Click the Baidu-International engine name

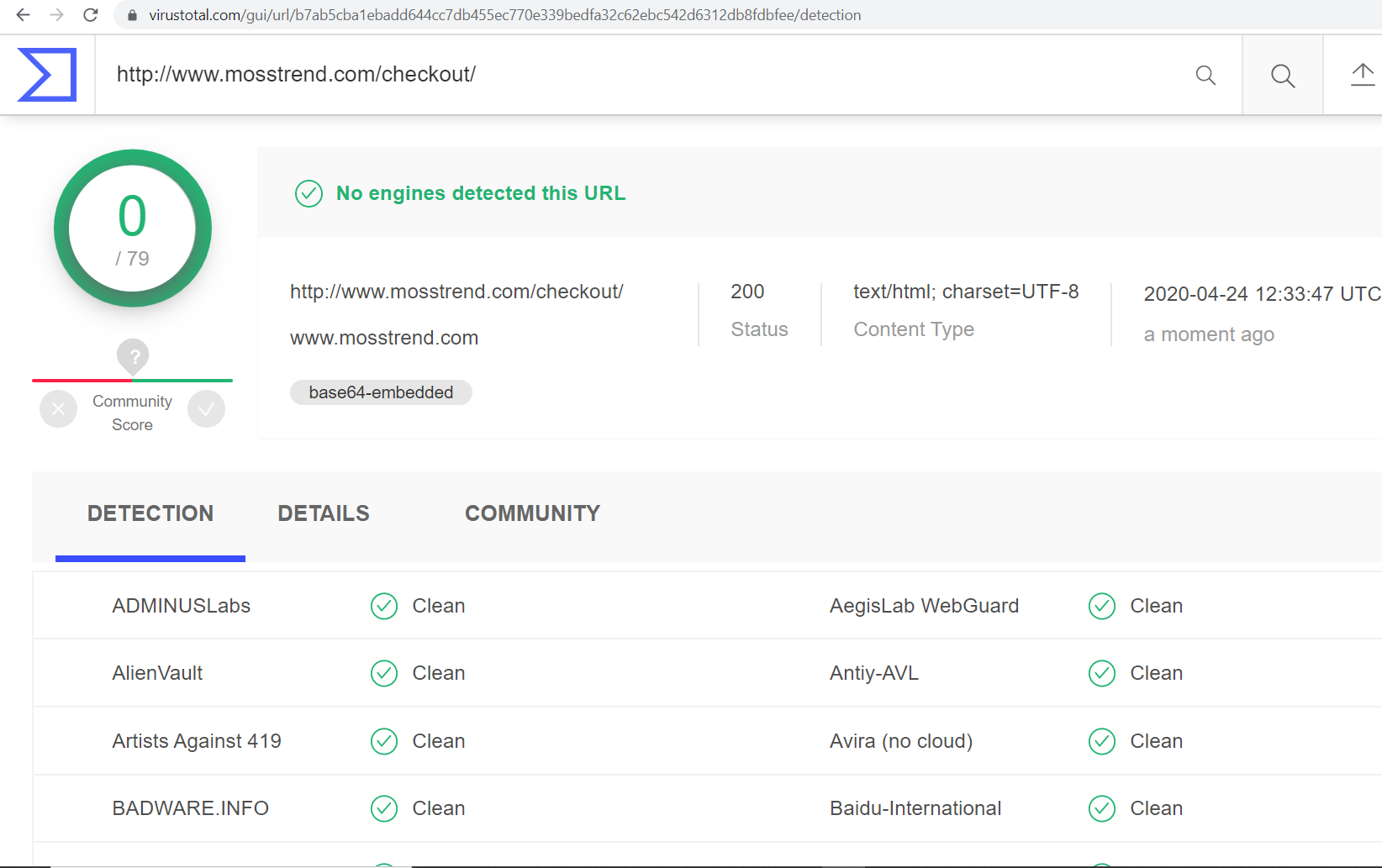tap(915, 808)
